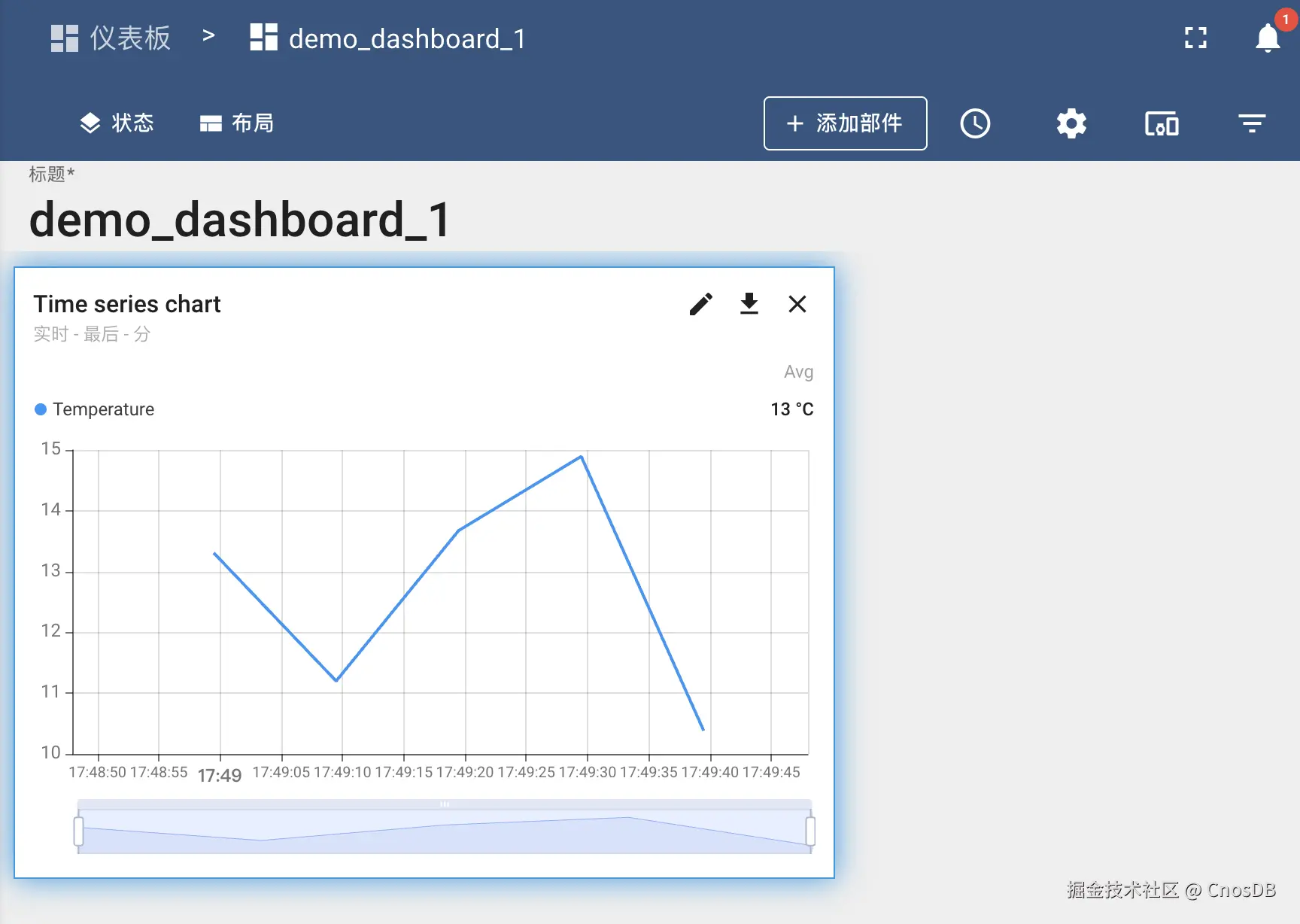Toggle Temperature series in legend

click(x=95, y=409)
